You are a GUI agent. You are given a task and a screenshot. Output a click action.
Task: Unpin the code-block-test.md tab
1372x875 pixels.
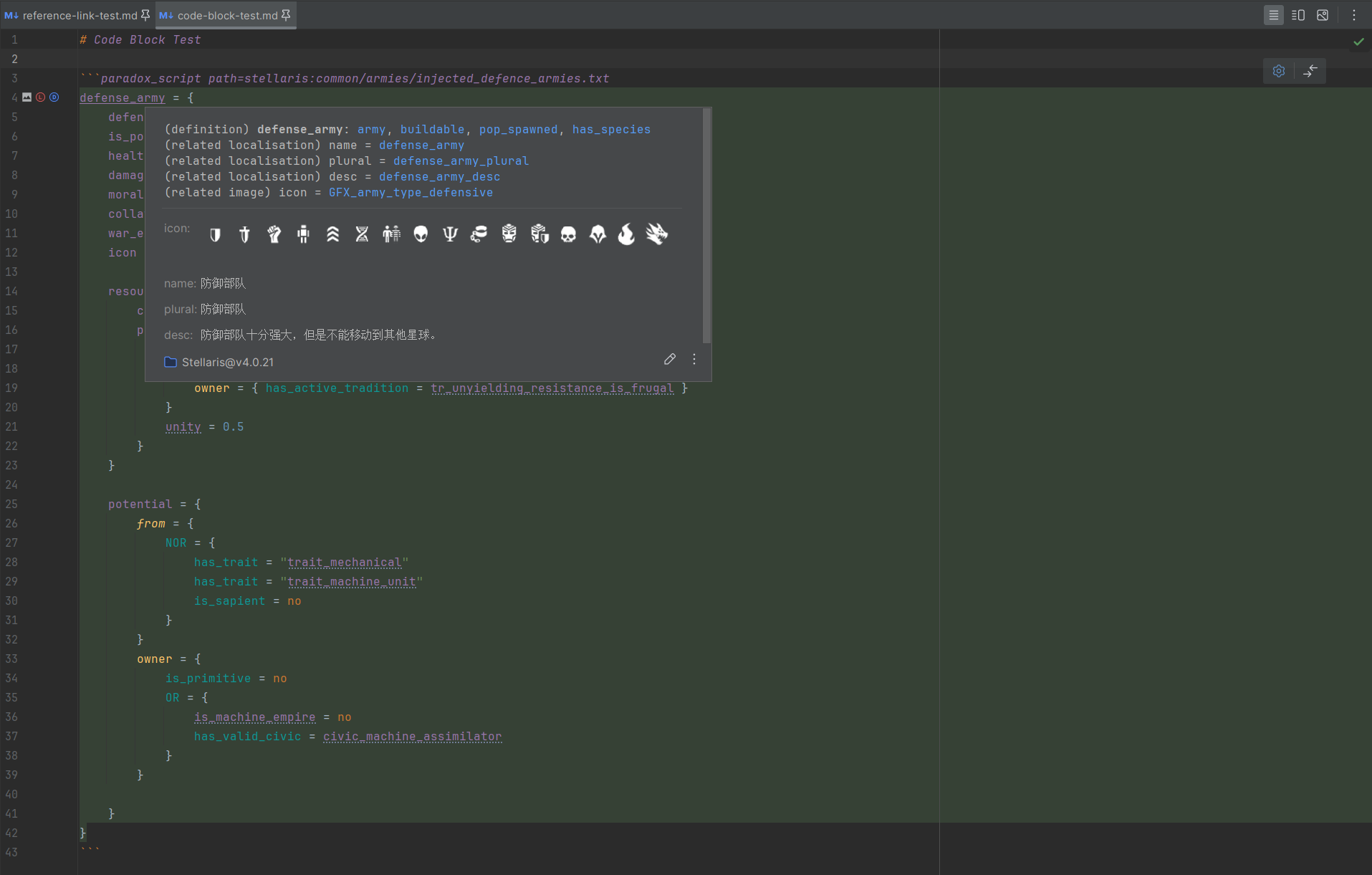pos(286,15)
